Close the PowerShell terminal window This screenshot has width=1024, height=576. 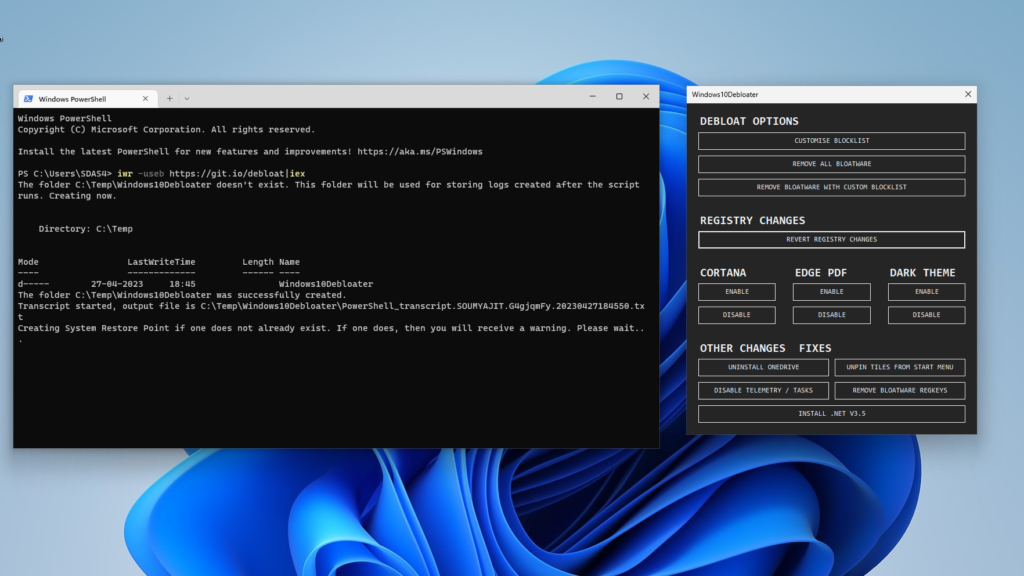pos(646,97)
